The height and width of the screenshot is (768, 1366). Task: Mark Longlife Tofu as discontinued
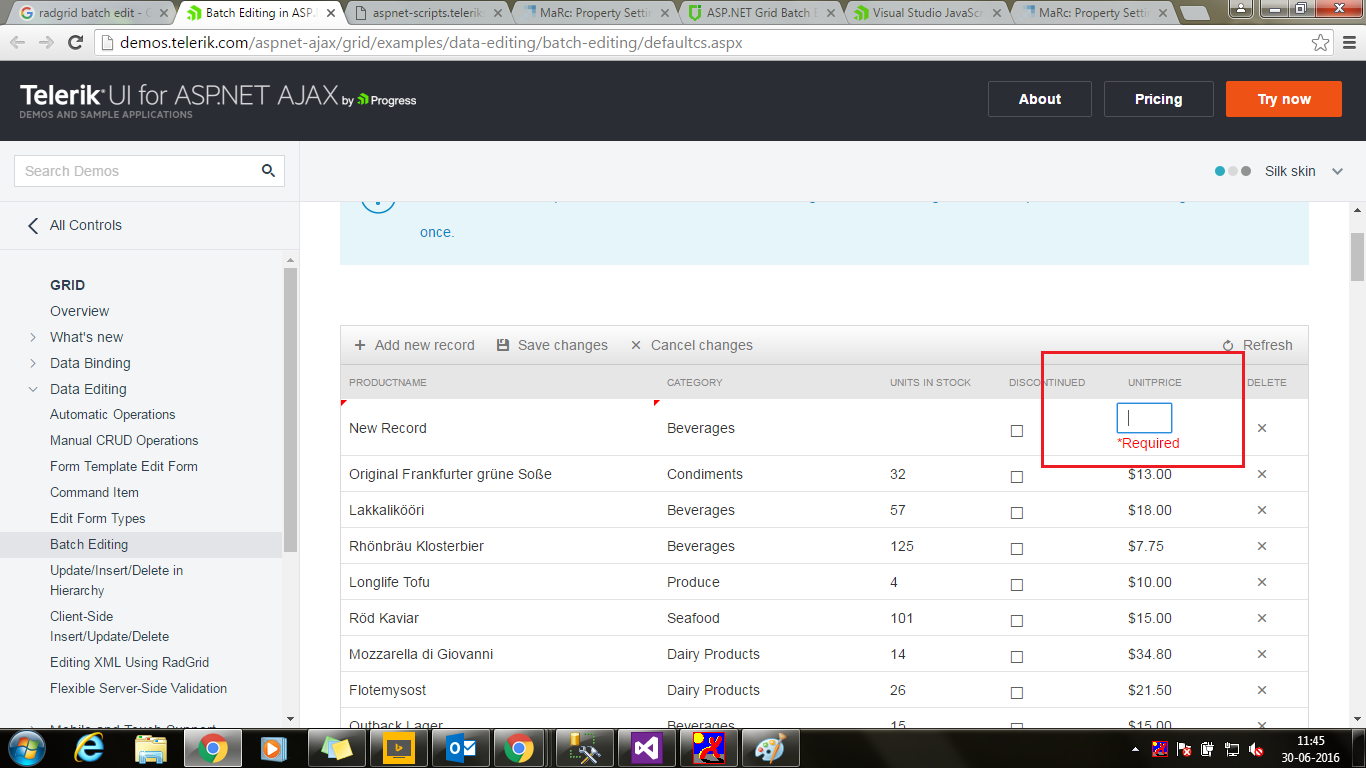pos(1017,585)
